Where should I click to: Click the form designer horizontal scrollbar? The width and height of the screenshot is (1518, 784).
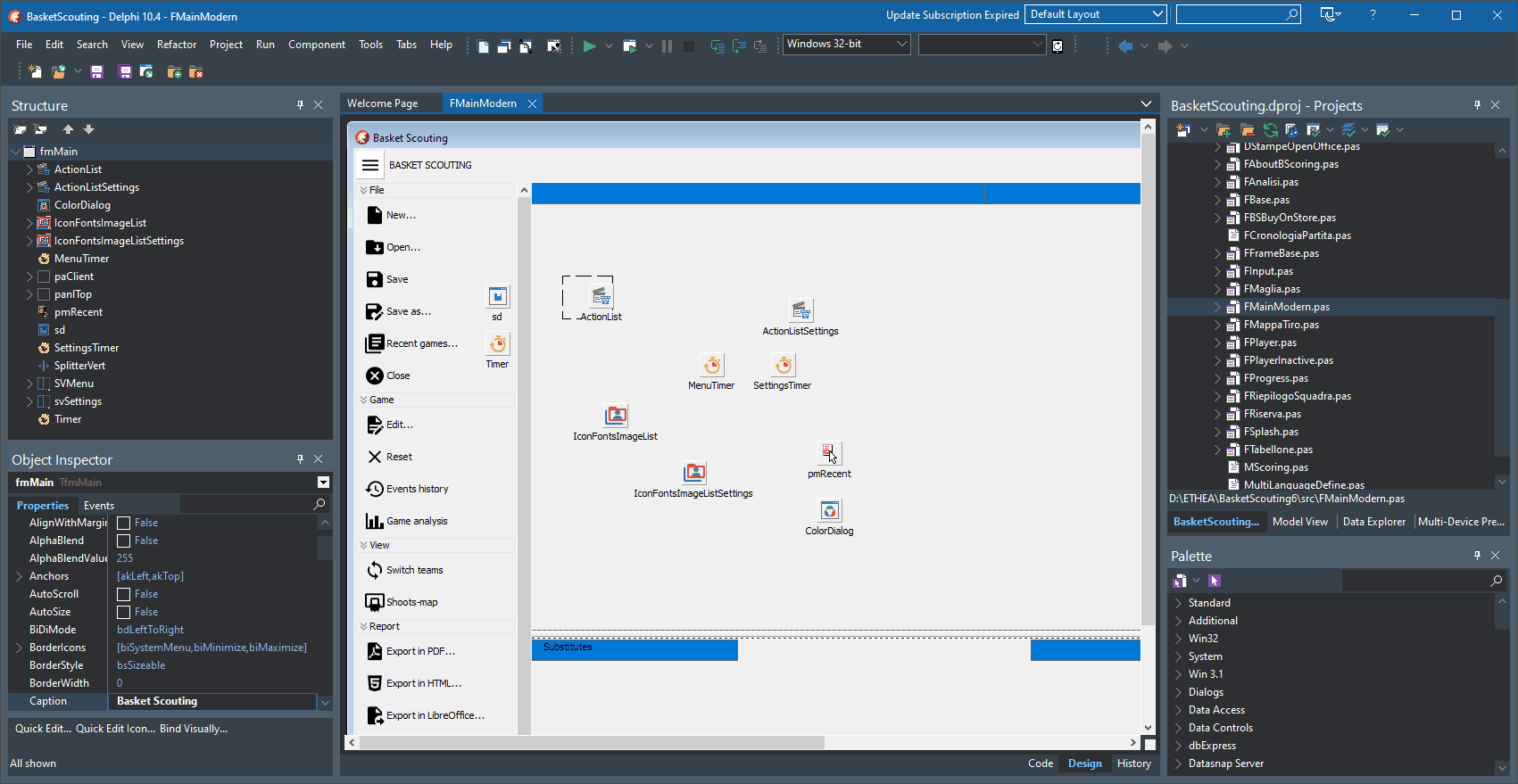[x=742, y=742]
